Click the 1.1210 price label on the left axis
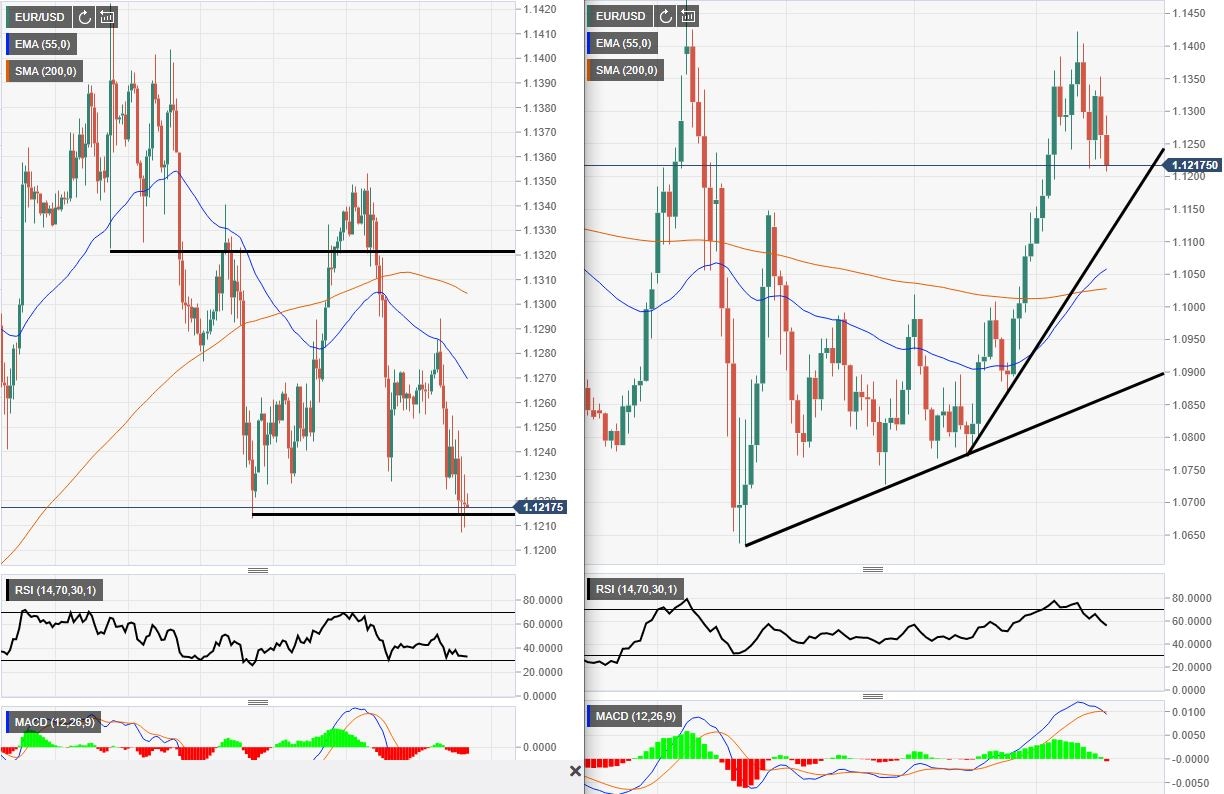This screenshot has height=794, width=1224. [x=540, y=526]
